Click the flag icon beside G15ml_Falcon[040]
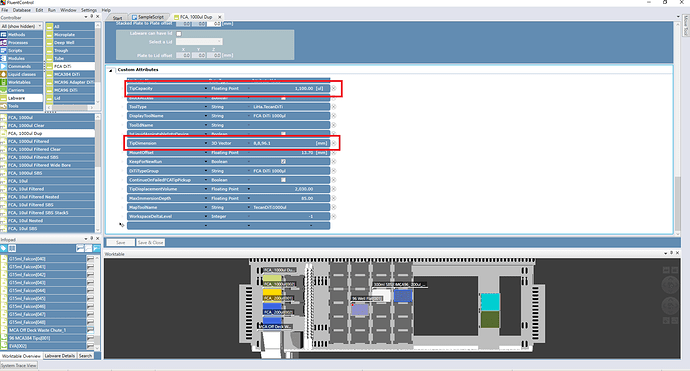The height and width of the screenshot is (371, 690). (x=90, y=259)
